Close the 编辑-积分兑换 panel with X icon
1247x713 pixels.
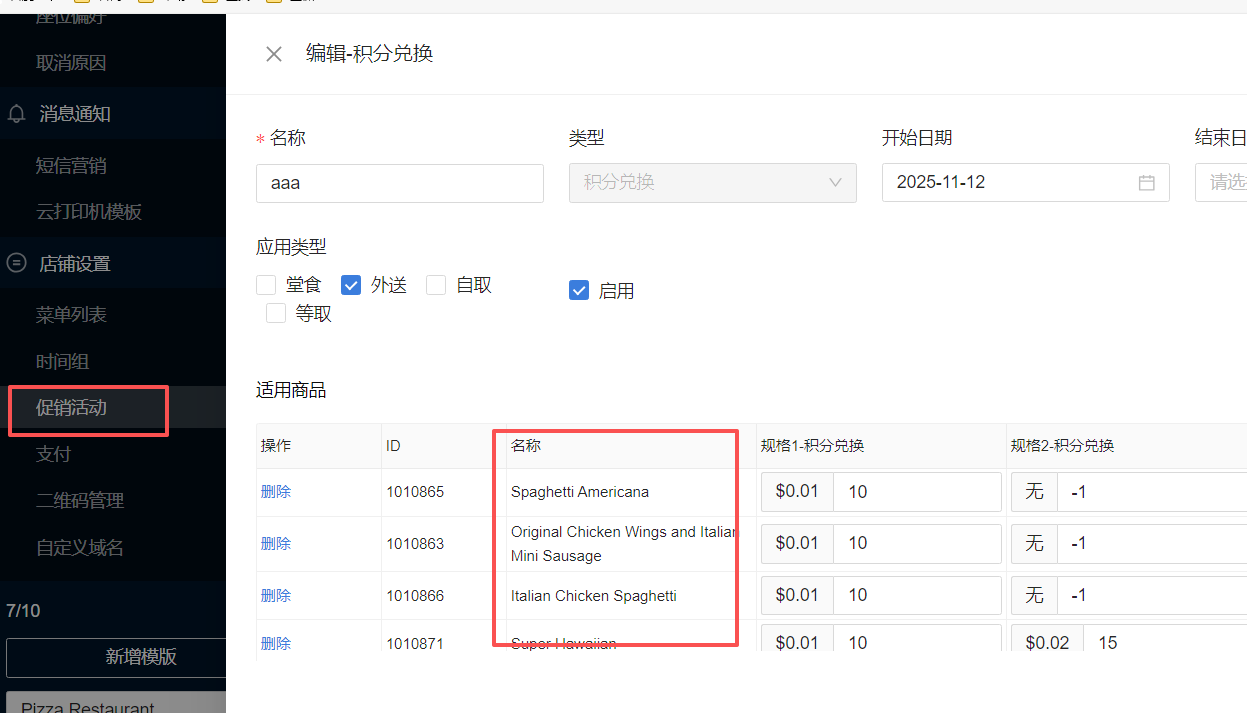pos(274,54)
